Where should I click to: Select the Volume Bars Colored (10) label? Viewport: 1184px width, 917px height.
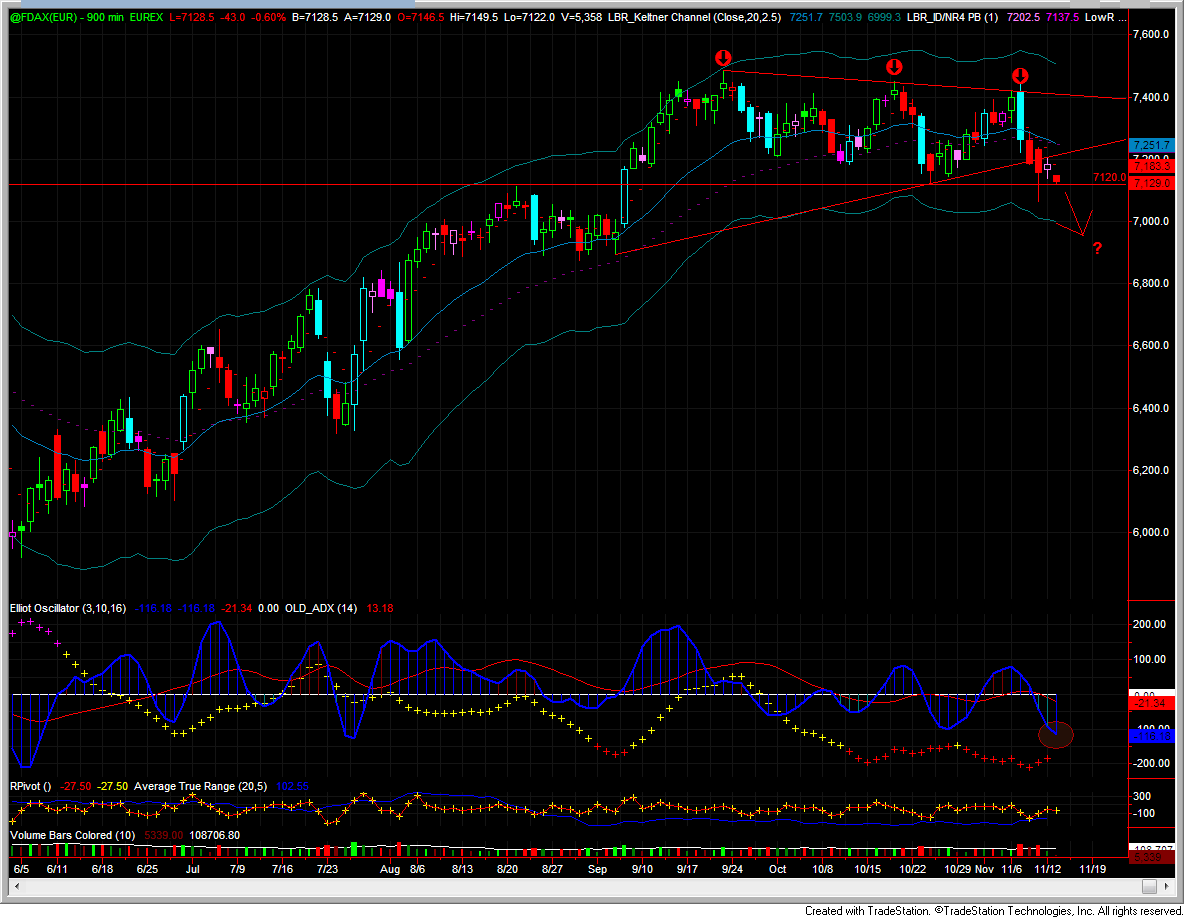(x=72, y=835)
